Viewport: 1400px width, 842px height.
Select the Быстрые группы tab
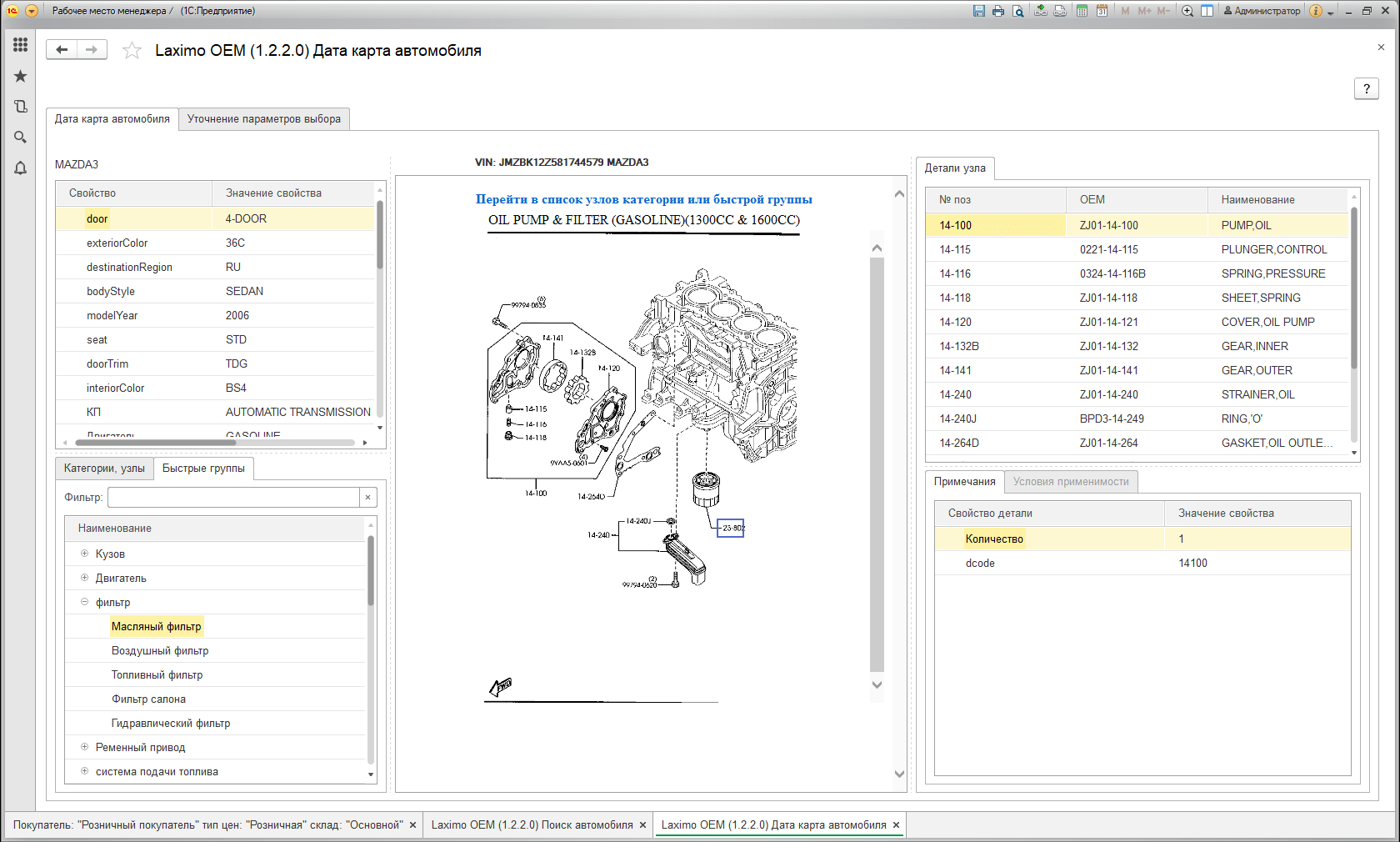click(203, 469)
